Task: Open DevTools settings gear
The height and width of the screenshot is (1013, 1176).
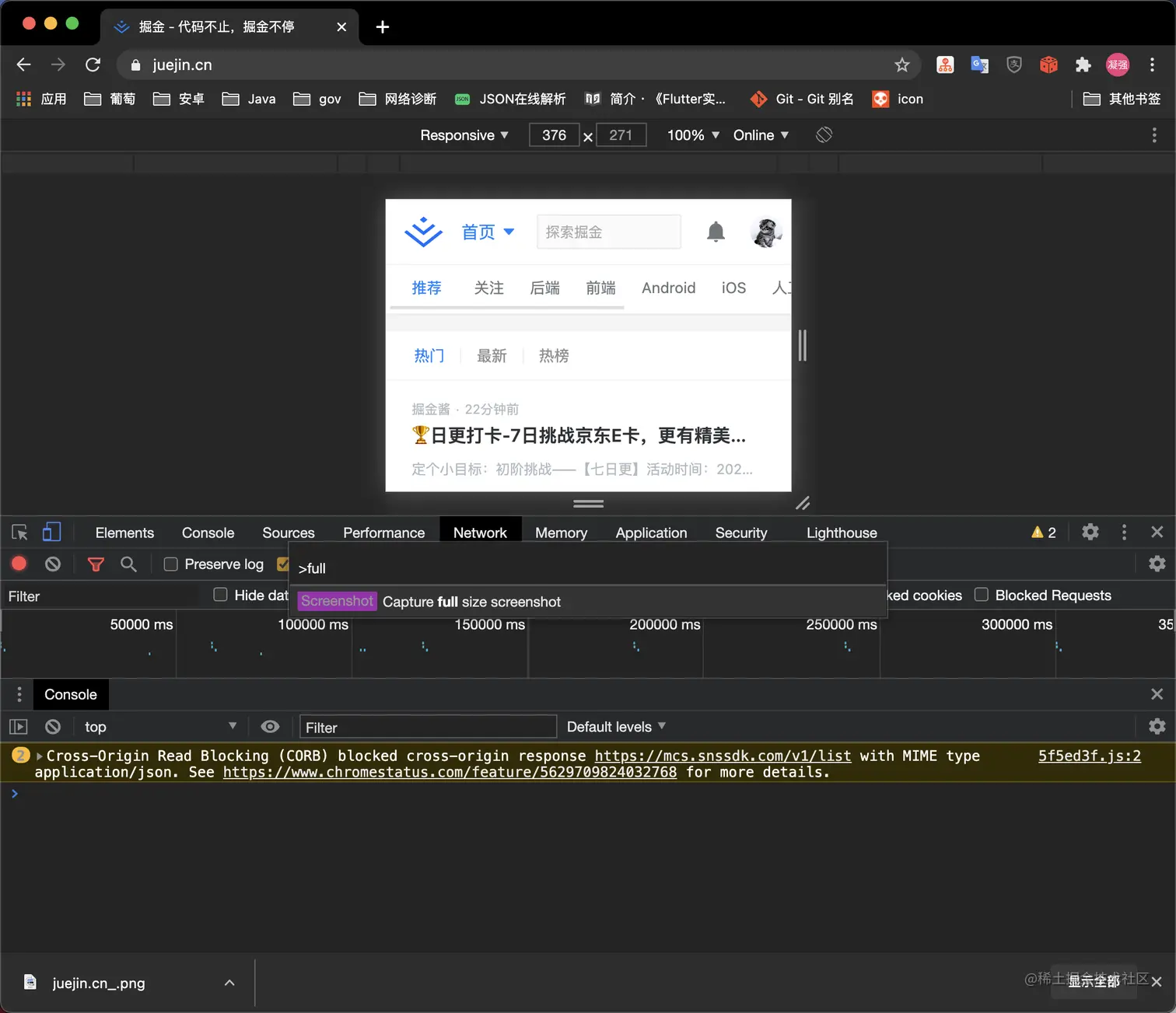Action: click(x=1090, y=532)
